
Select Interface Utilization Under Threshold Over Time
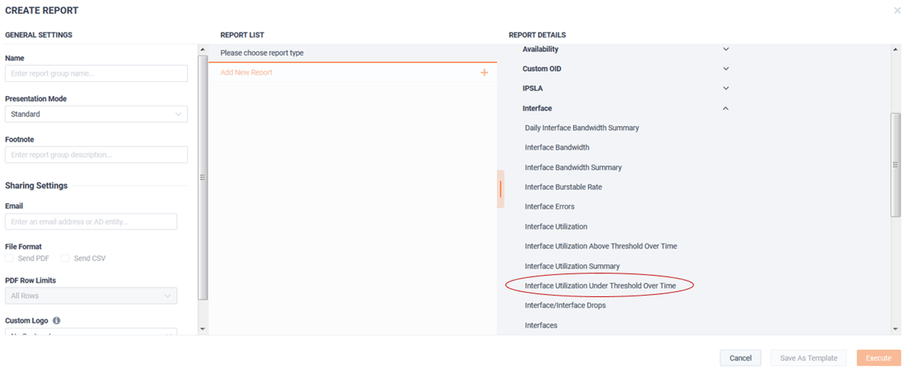(600, 286)
